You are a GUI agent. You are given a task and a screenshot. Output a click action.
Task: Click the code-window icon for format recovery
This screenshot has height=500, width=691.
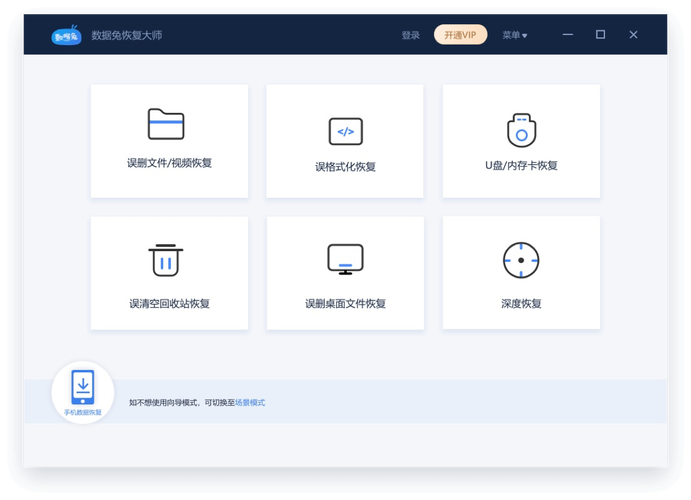(345, 131)
